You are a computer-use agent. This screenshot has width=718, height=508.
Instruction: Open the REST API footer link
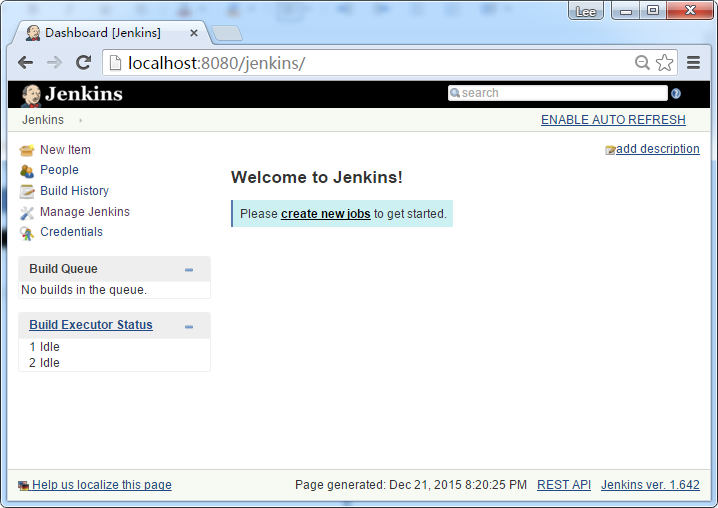point(563,485)
